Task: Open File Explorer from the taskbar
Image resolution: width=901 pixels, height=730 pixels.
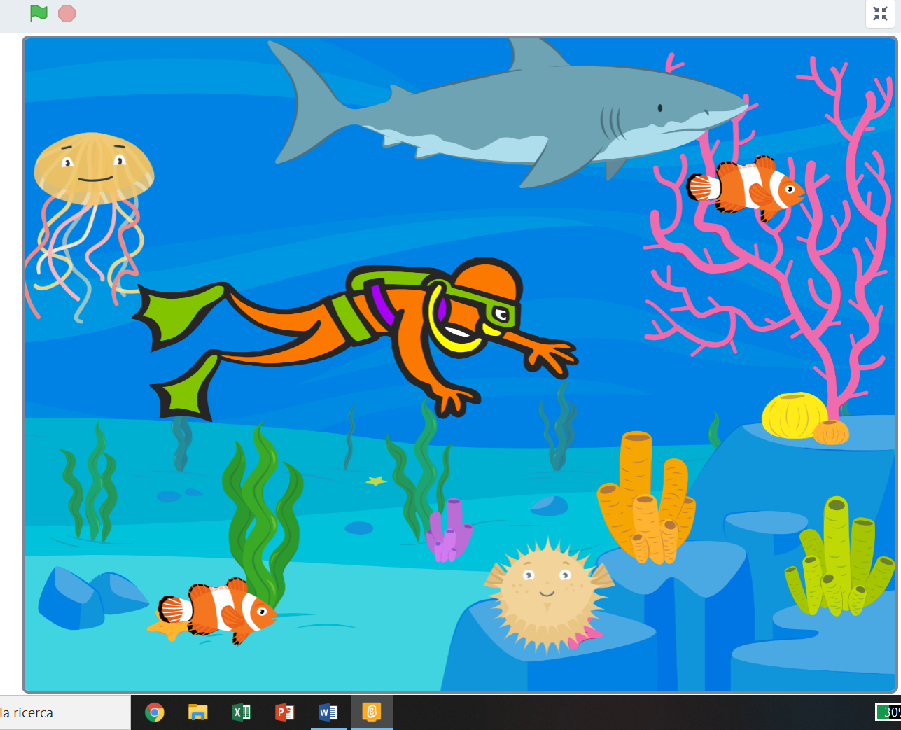Action: (x=198, y=712)
